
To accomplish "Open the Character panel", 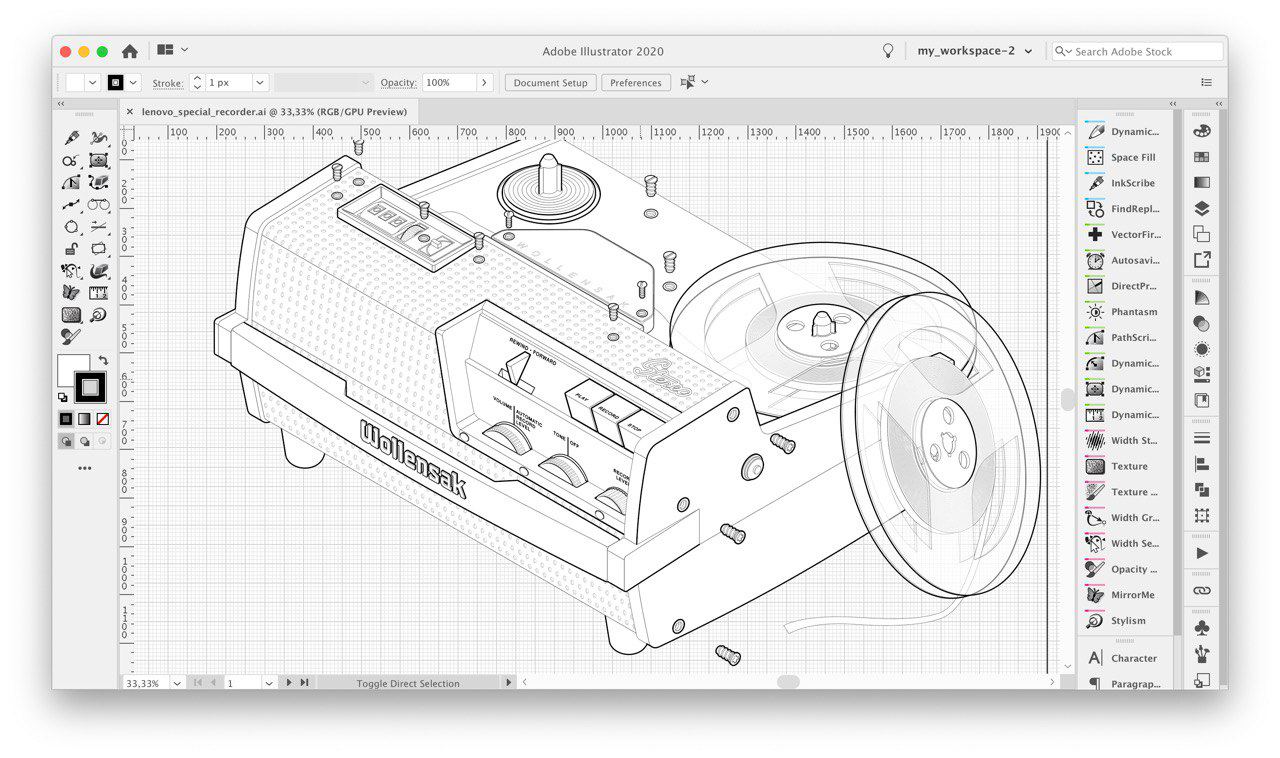I will 1121,658.
